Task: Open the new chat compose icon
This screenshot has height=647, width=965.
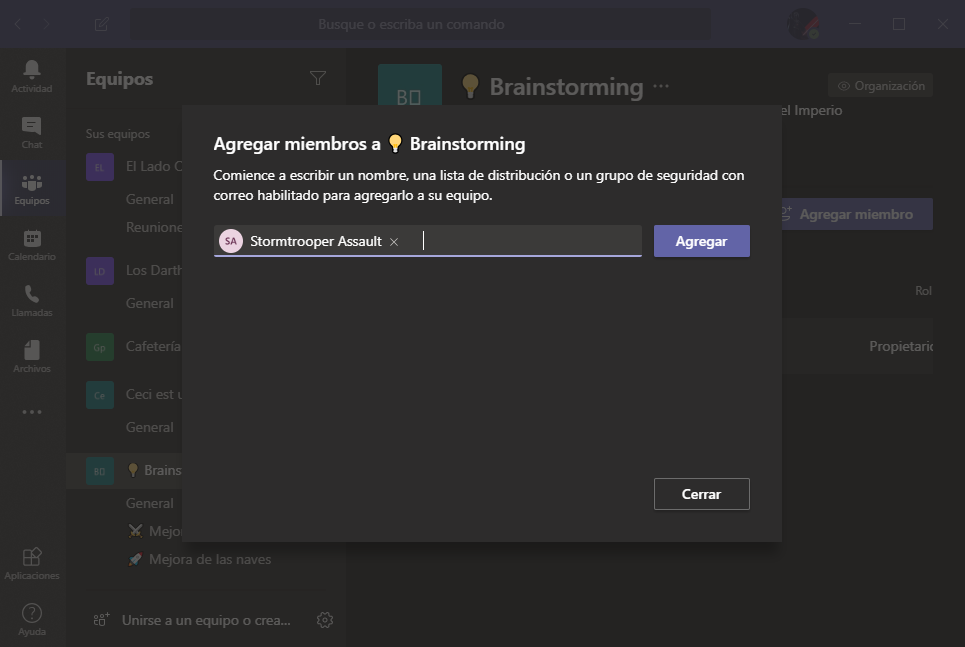Action: tap(101, 24)
